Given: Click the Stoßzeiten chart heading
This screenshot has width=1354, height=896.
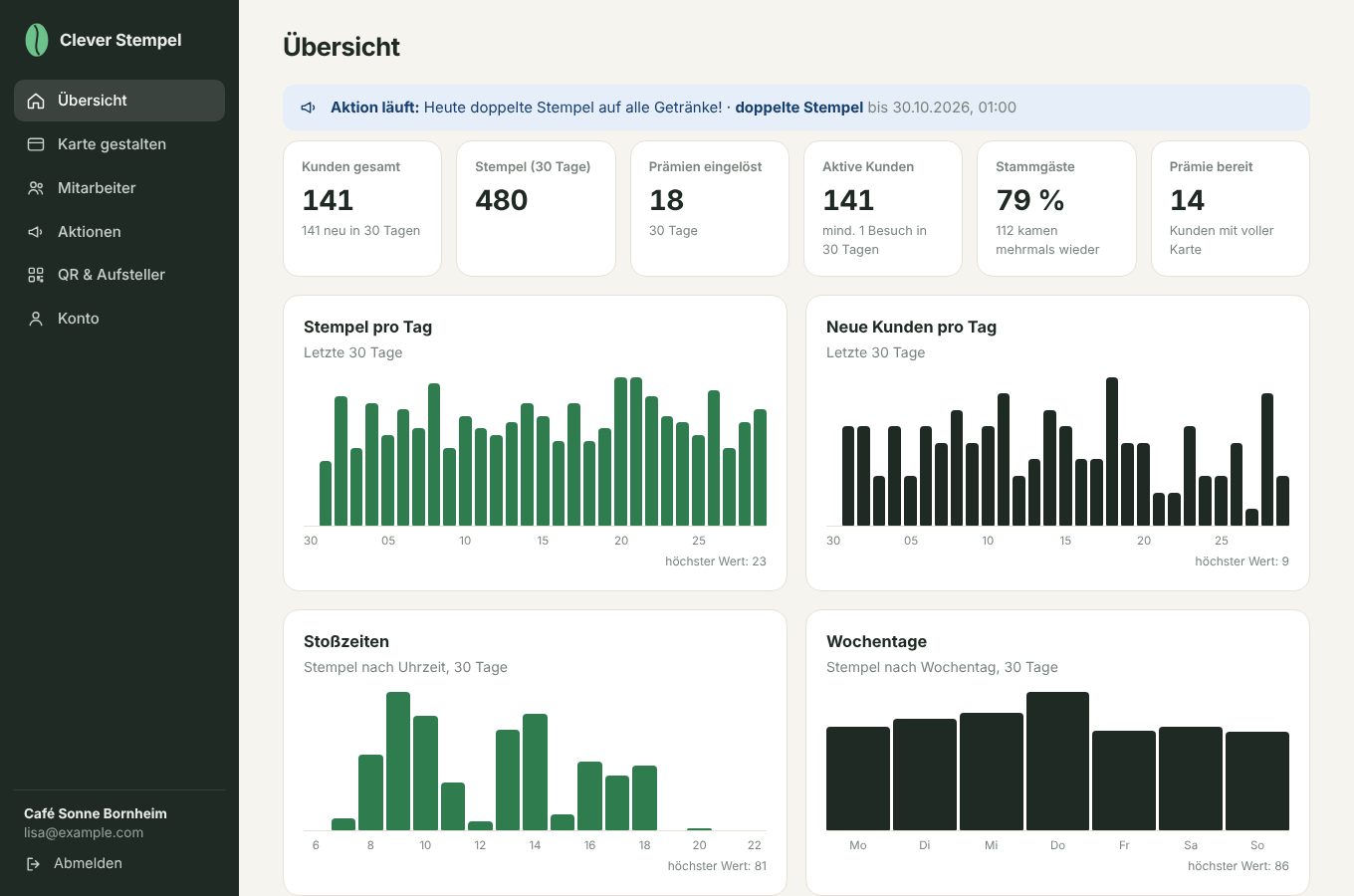Looking at the screenshot, I should point(346,641).
